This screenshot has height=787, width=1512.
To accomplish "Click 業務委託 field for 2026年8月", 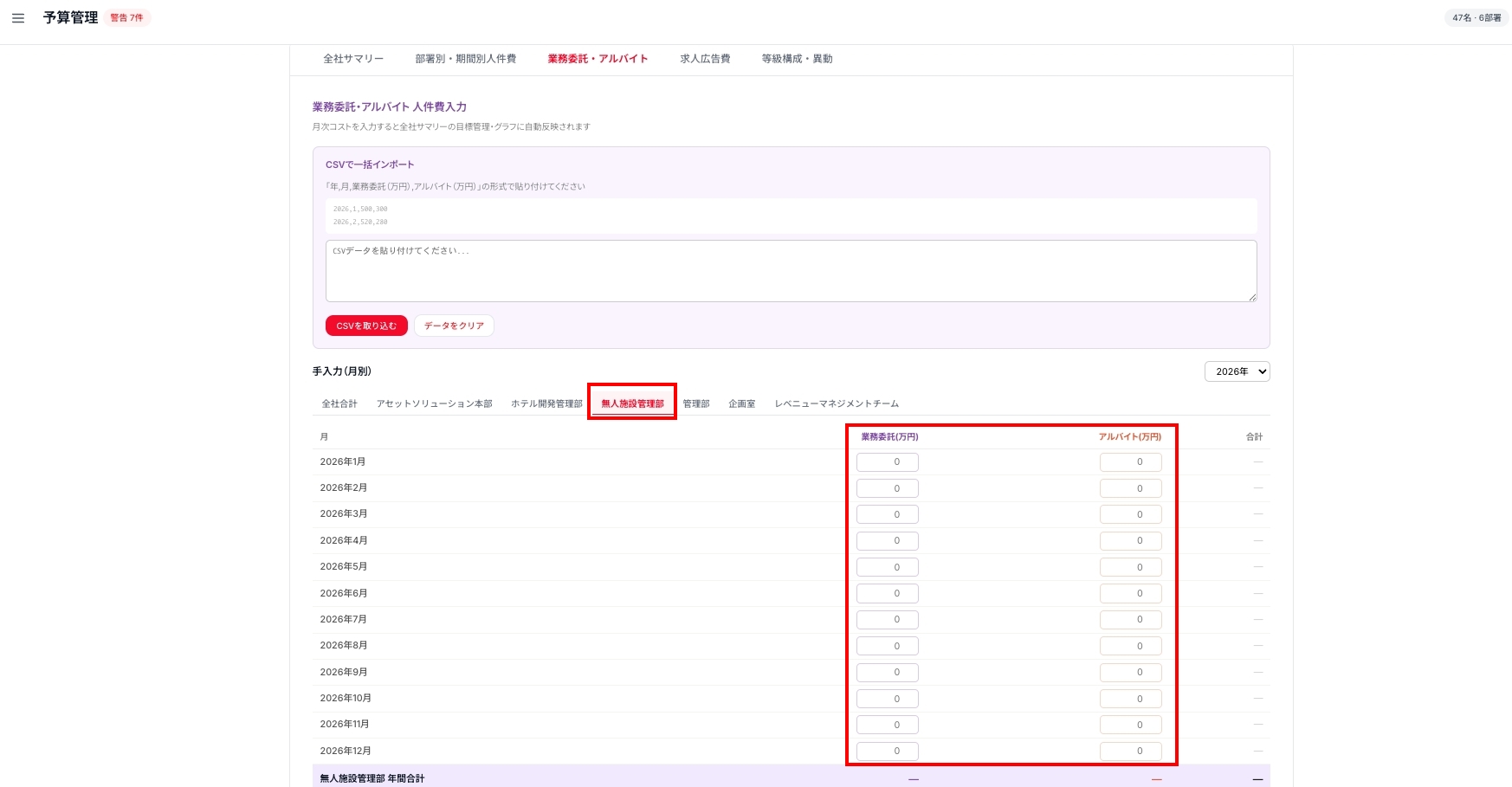I will pos(888,646).
